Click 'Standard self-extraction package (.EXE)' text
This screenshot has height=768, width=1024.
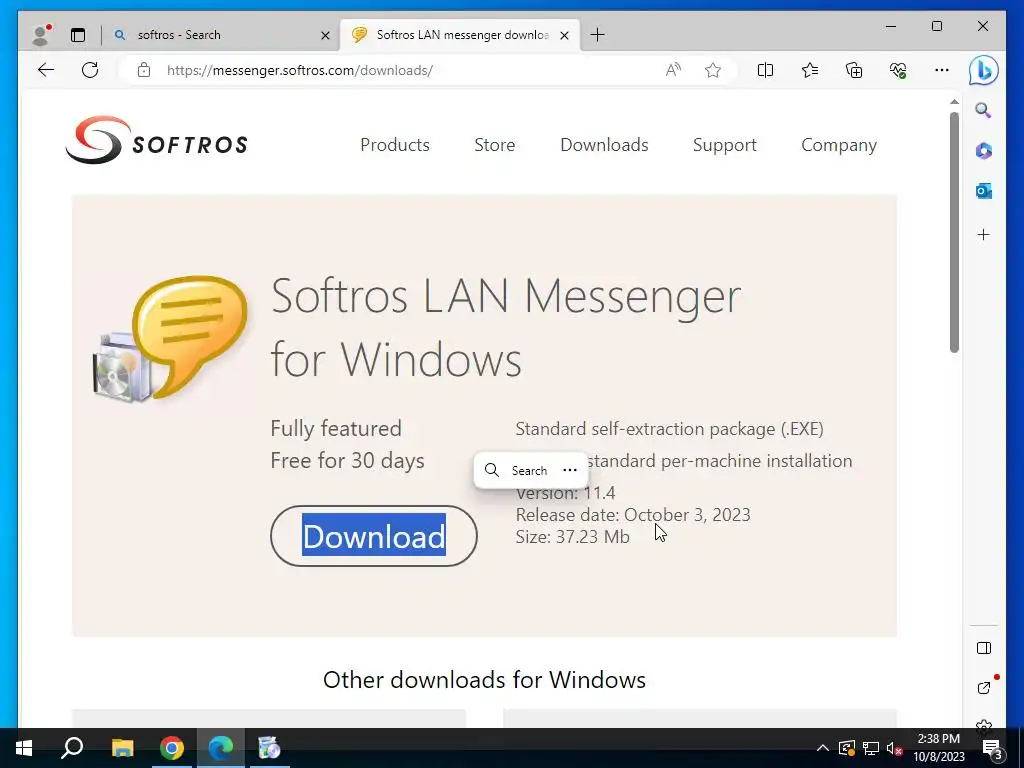(x=669, y=429)
